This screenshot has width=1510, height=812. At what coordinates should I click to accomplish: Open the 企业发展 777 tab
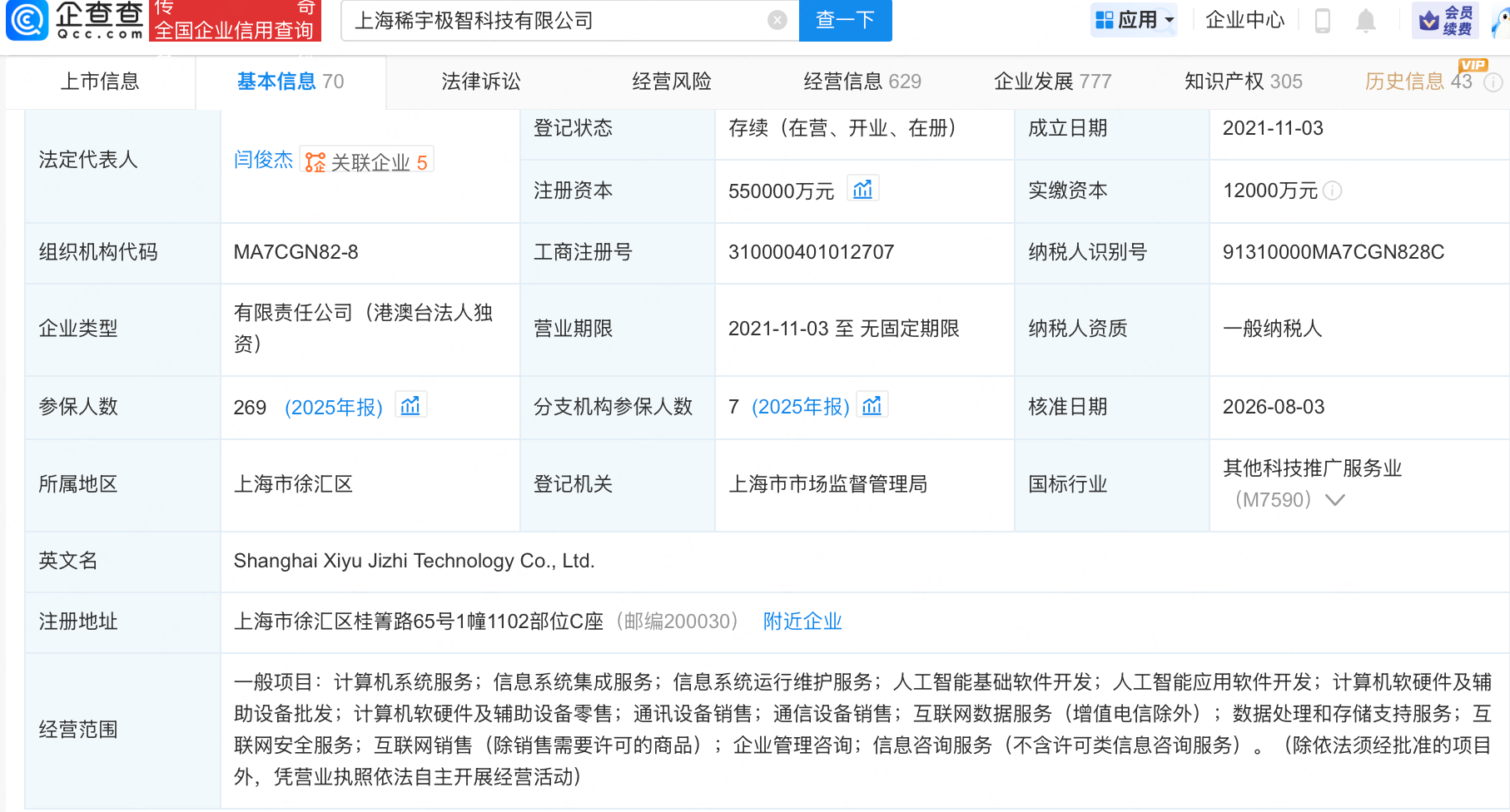[1053, 82]
